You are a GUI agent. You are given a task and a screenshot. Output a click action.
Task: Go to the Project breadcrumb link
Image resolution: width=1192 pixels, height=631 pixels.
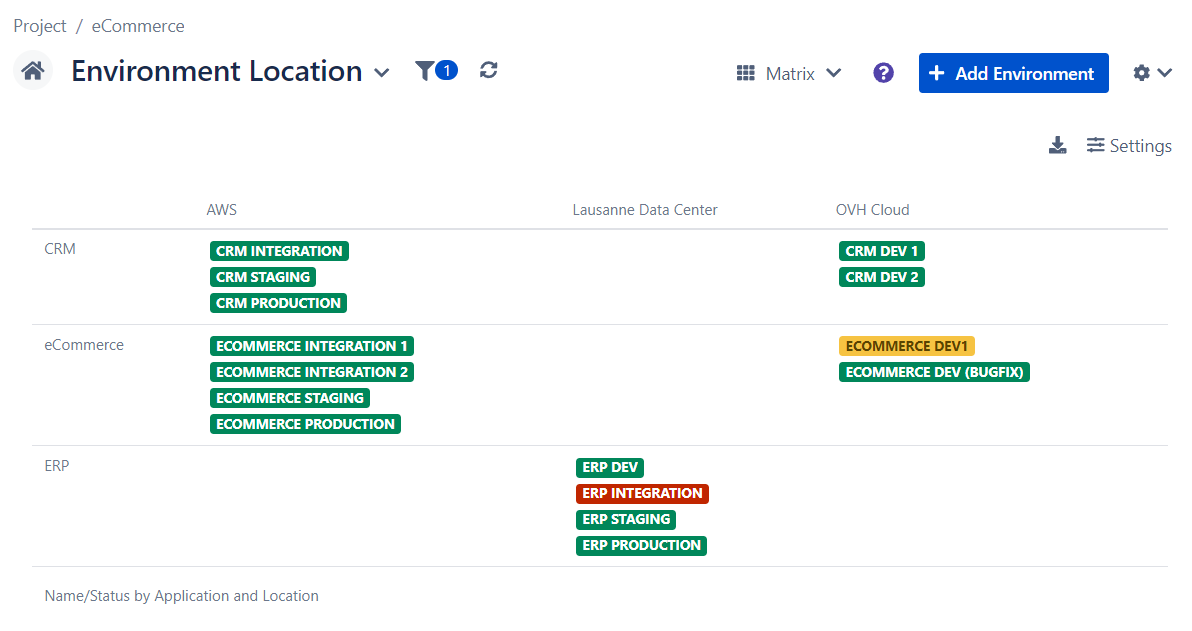(x=40, y=26)
